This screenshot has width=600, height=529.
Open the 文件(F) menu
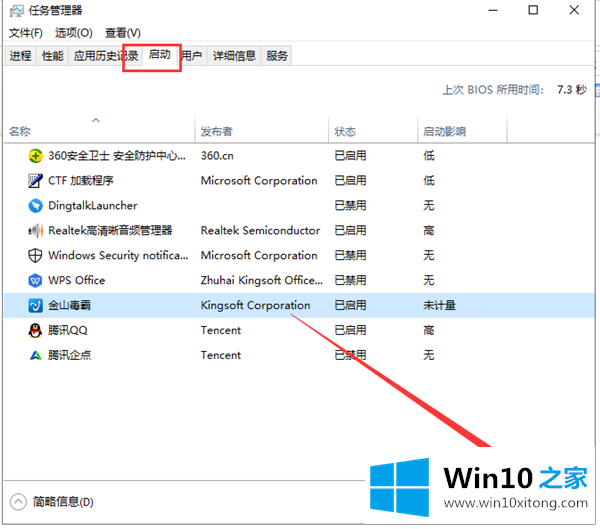tap(26, 33)
